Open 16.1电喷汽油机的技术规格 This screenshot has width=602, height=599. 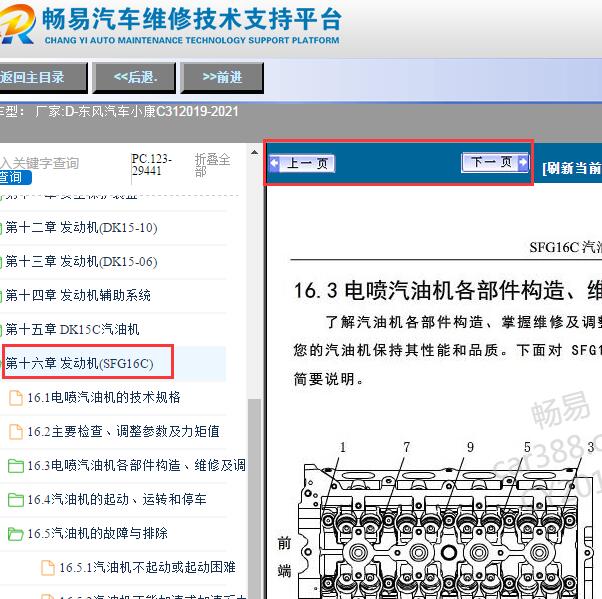104,397
